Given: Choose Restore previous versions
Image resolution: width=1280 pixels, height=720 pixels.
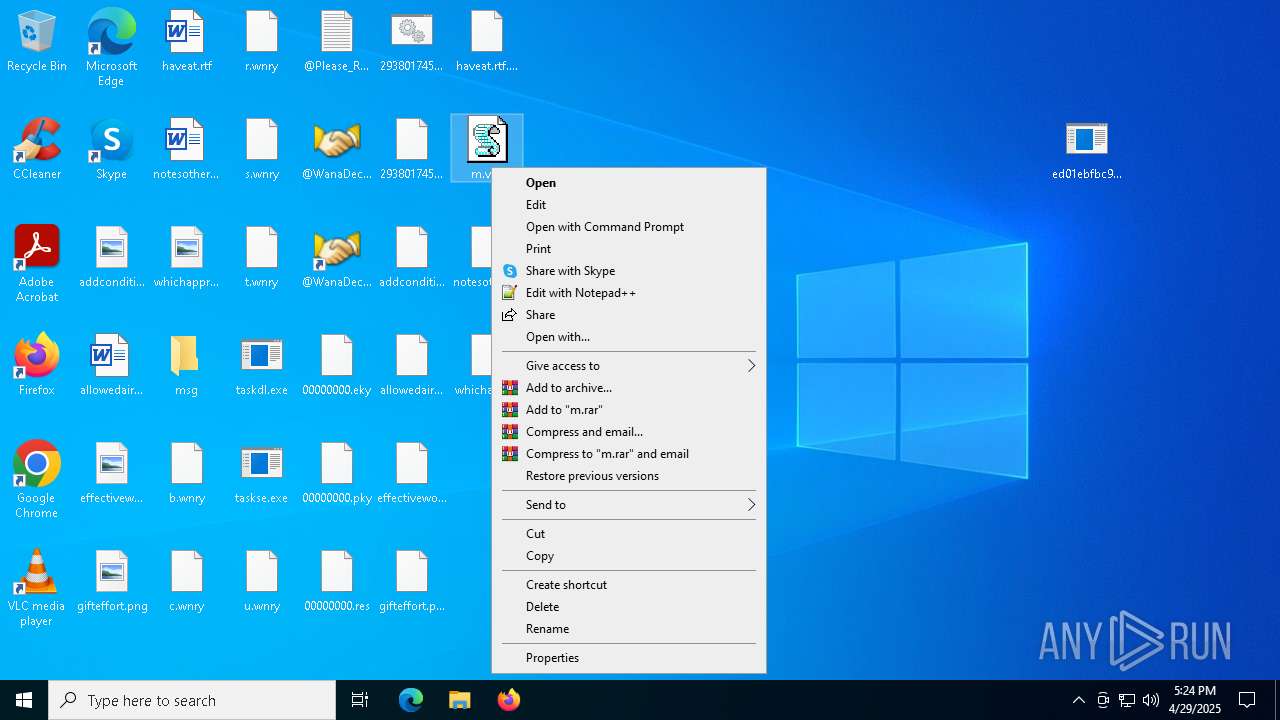Looking at the screenshot, I should click(x=629, y=476).
